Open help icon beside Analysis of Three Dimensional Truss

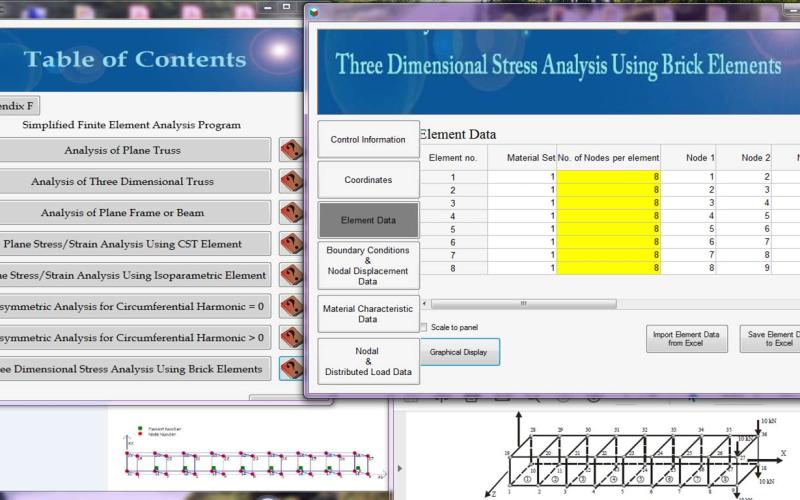pos(291,181)
